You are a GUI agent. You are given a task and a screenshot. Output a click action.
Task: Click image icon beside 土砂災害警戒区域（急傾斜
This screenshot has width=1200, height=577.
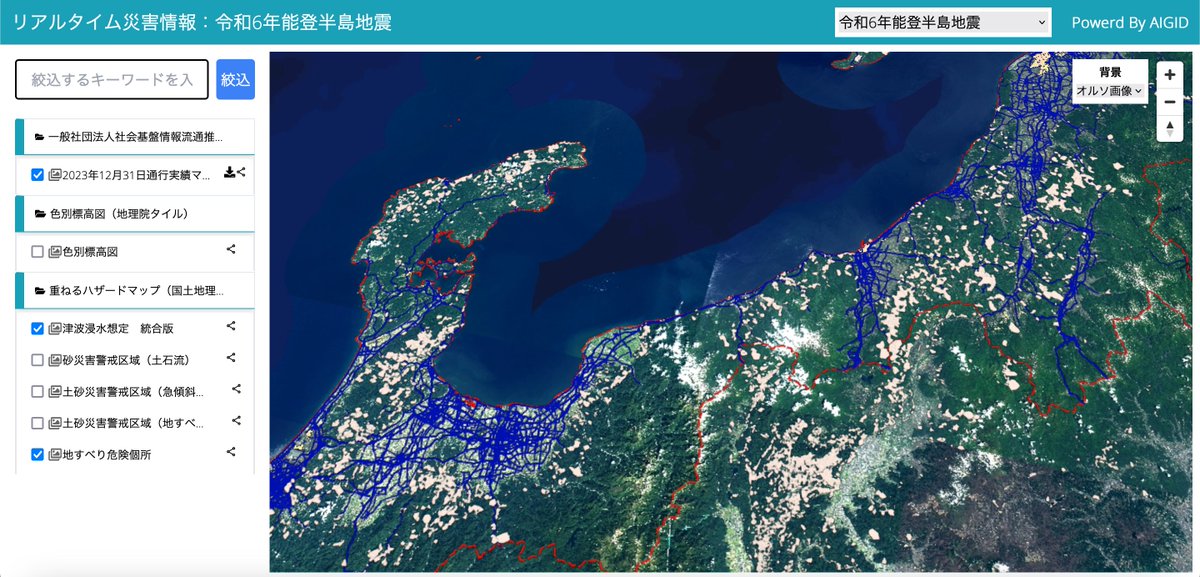click(55, 392)
